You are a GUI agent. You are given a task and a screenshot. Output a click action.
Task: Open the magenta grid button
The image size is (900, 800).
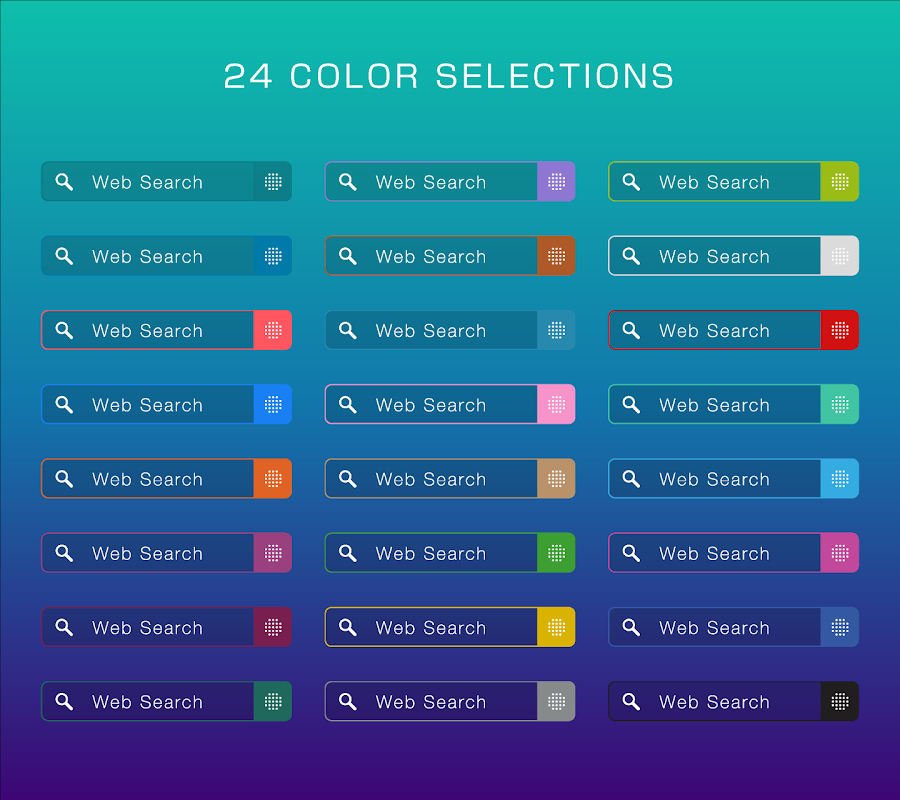[x=840, y=553]
